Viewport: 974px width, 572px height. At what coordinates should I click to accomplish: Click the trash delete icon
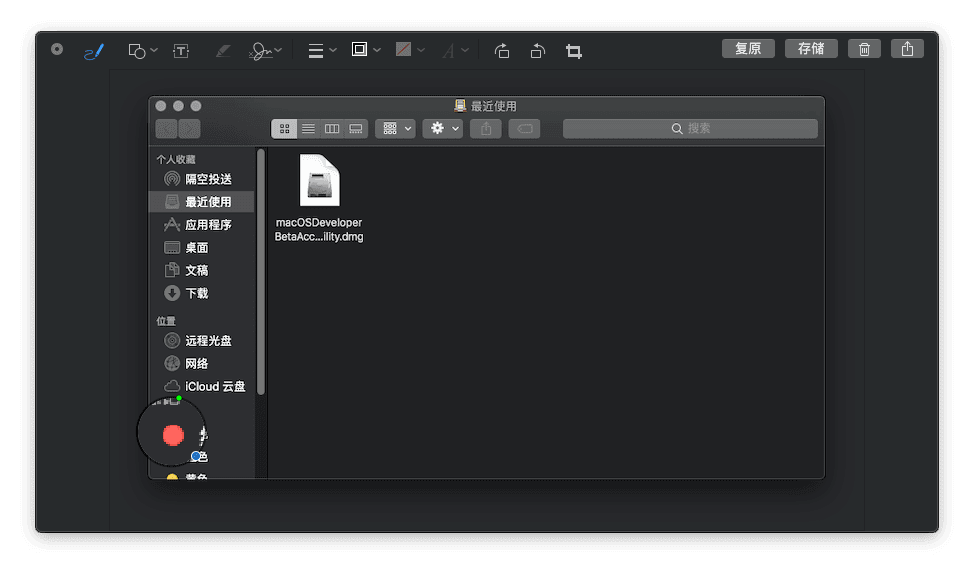pyautogui.click(x=865, y=49)
